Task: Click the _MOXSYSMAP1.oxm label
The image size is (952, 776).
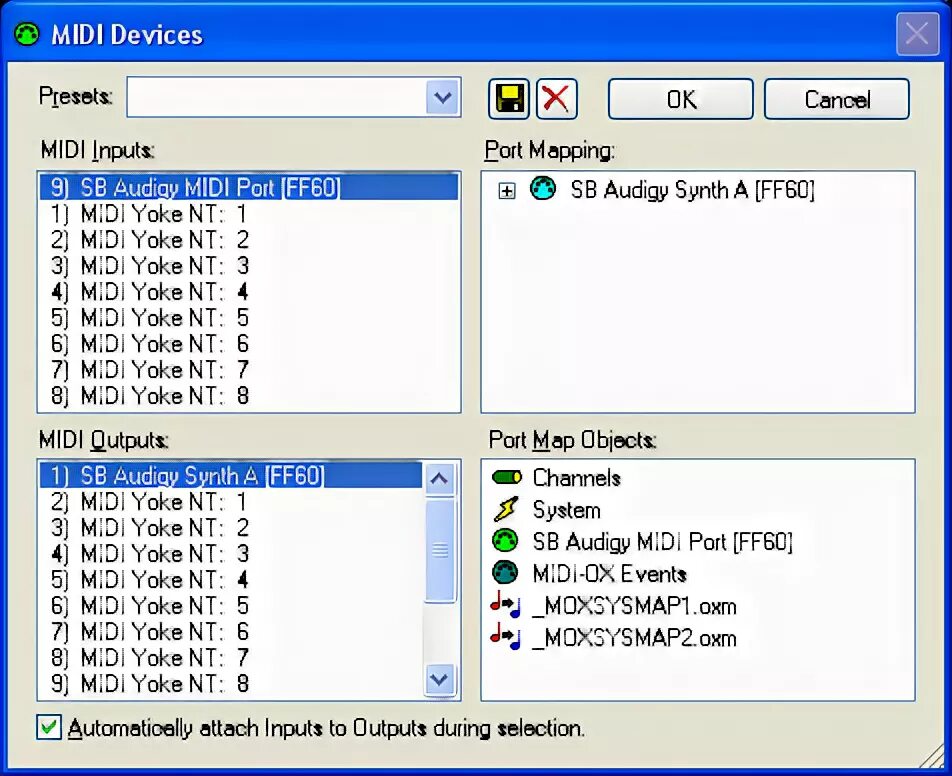Action: tap(634, 606)
